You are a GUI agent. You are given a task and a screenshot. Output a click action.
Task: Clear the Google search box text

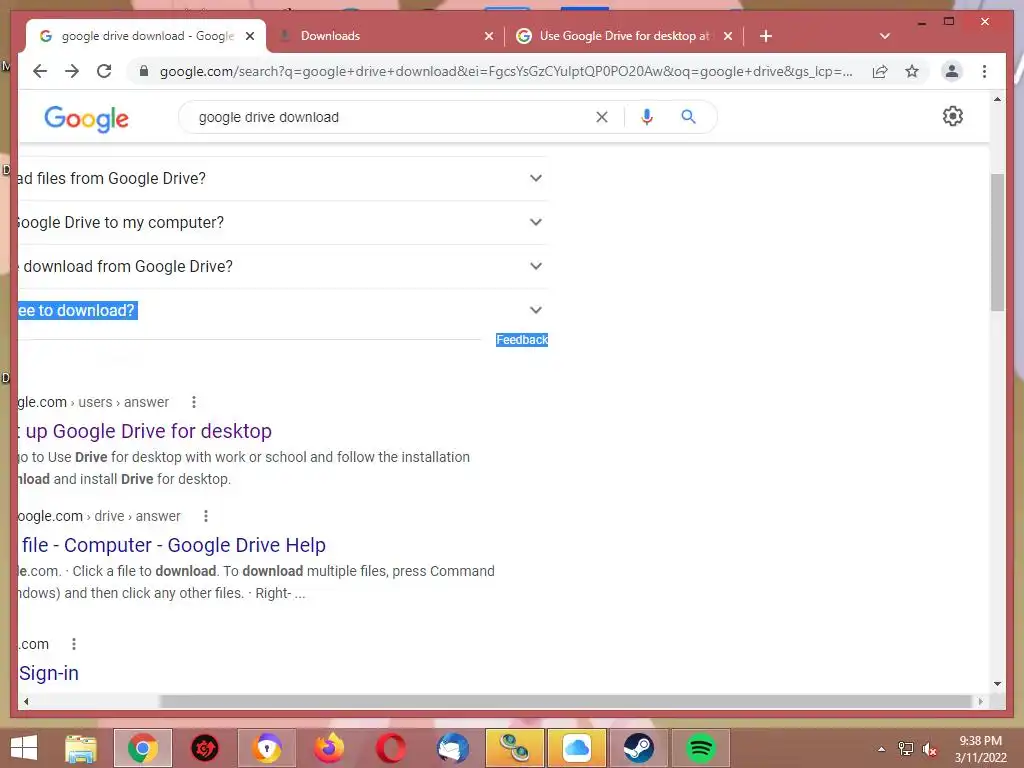601,117
